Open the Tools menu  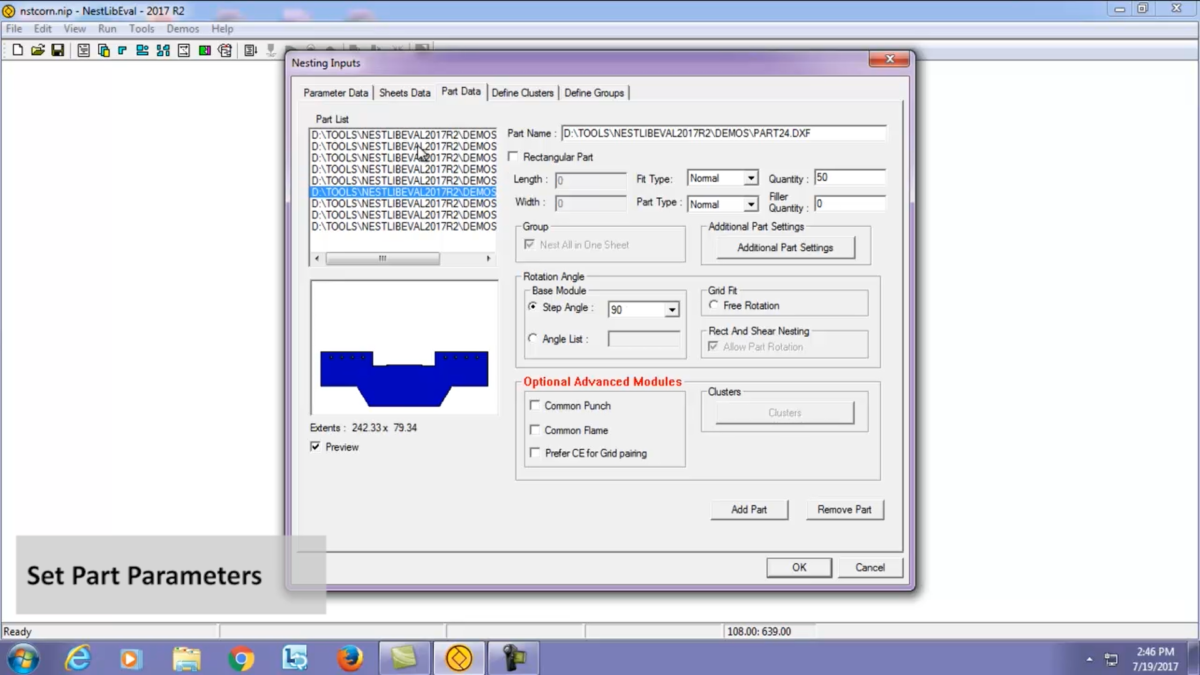[141, 29]
